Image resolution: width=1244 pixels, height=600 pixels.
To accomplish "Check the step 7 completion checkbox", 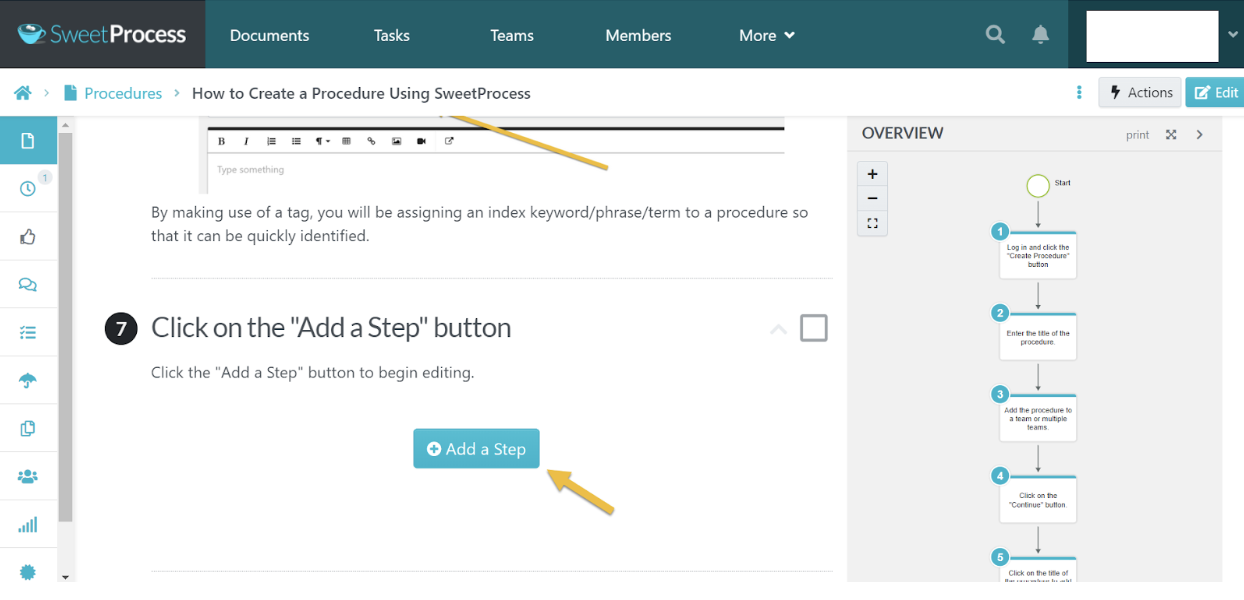I will (814, 328).
